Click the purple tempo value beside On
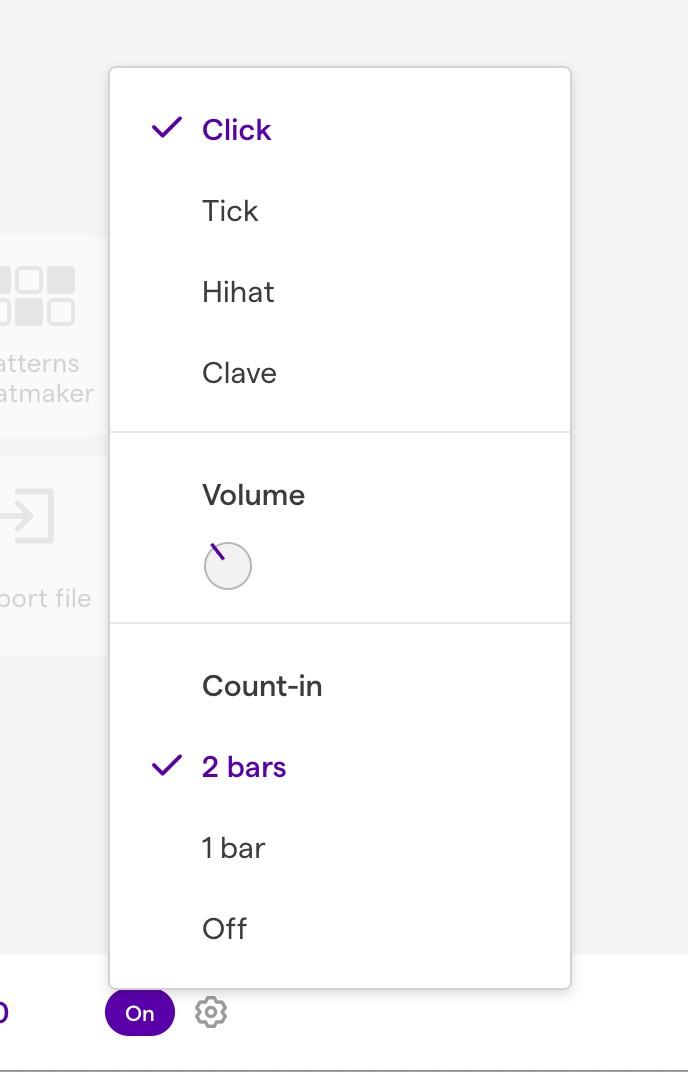The height and width of the screenshot is (1072, 688). (4, 1012)
